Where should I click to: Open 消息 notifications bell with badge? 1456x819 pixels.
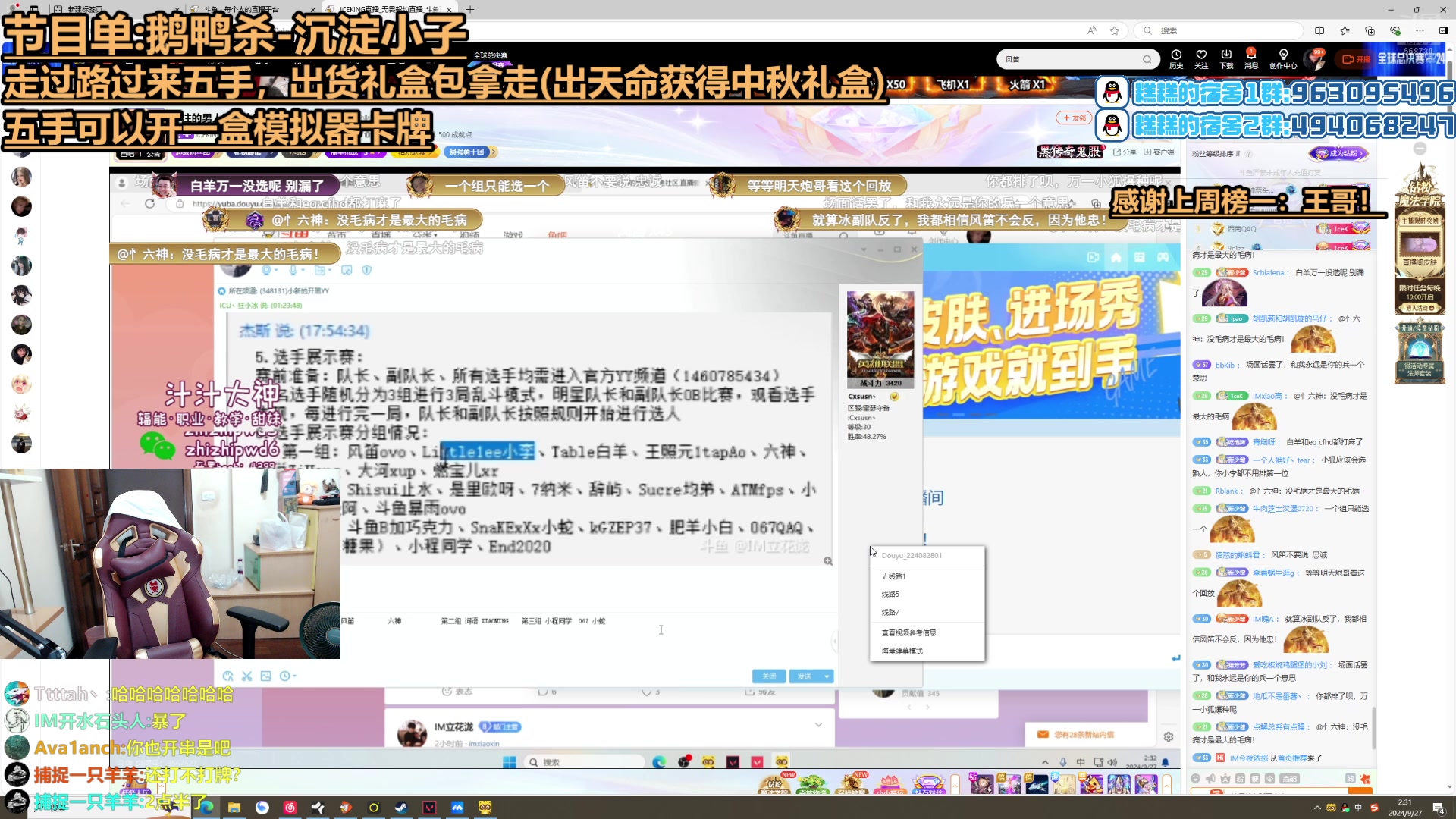coord(1251,58)
